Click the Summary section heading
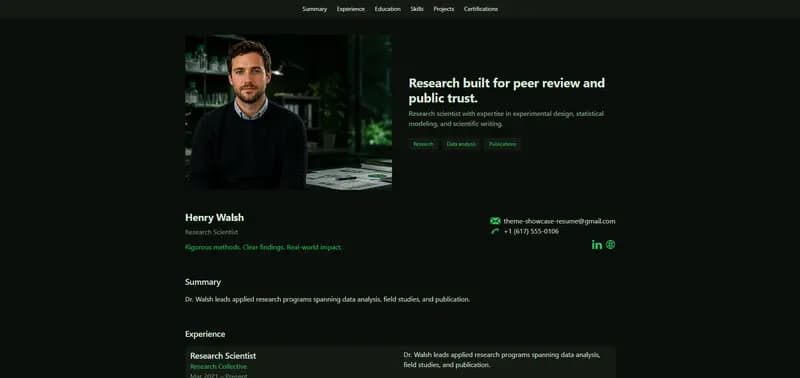800x378 pixels. (x=203, y=282)
